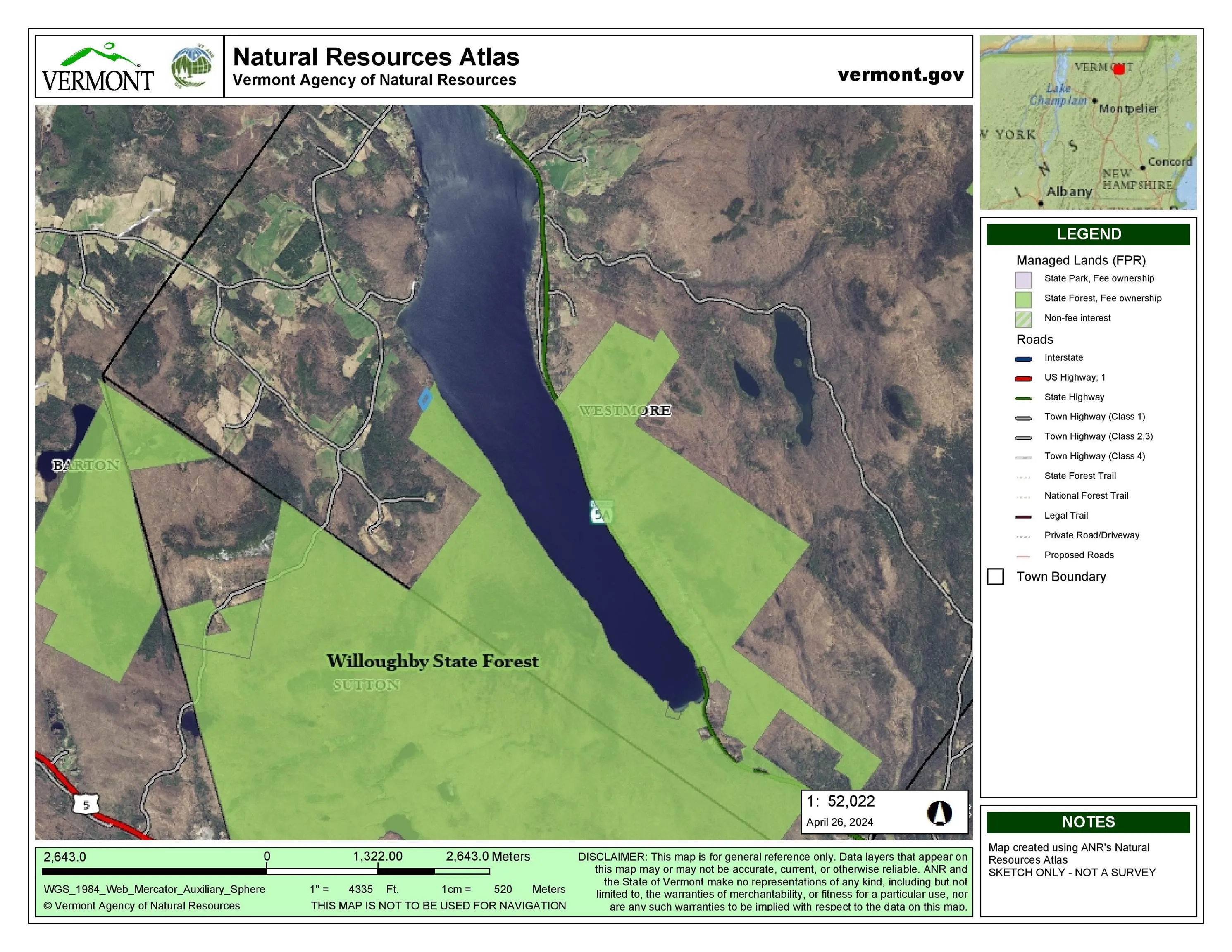Screen dimensions: 1232x952
Task: Click the US Highway legend red symbol
Action: pyautogui.click(x=1023, y=378)
